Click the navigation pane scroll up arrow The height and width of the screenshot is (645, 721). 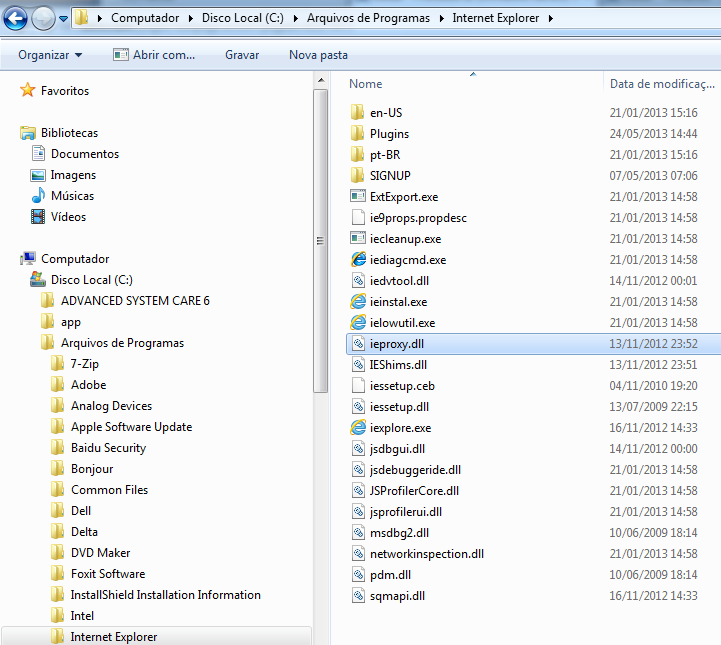[321, 80]
